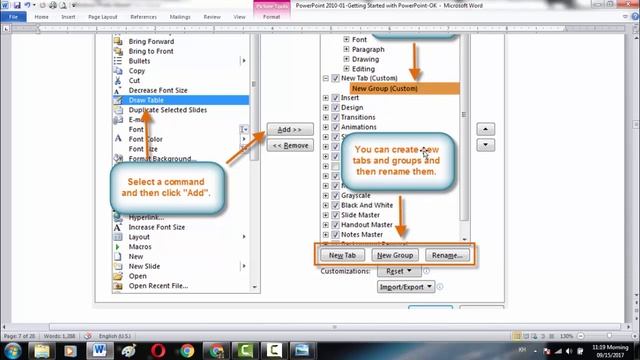This screenshot has height=360, width=640.
Task: Open the Word taskbar icon
Action: tap(99, 351)
